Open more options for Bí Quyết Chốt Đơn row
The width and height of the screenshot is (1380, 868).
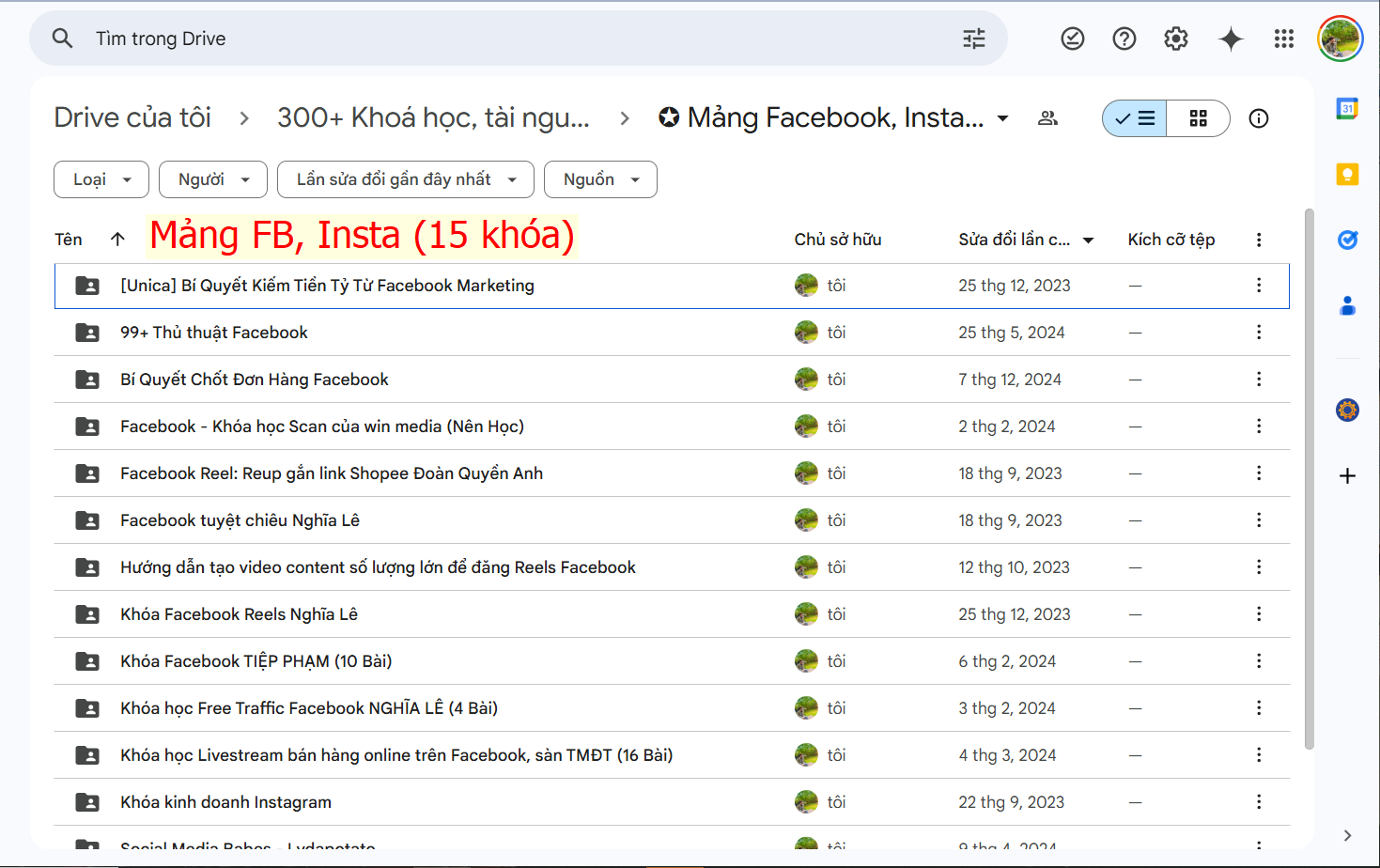[x=1259, y=380]
